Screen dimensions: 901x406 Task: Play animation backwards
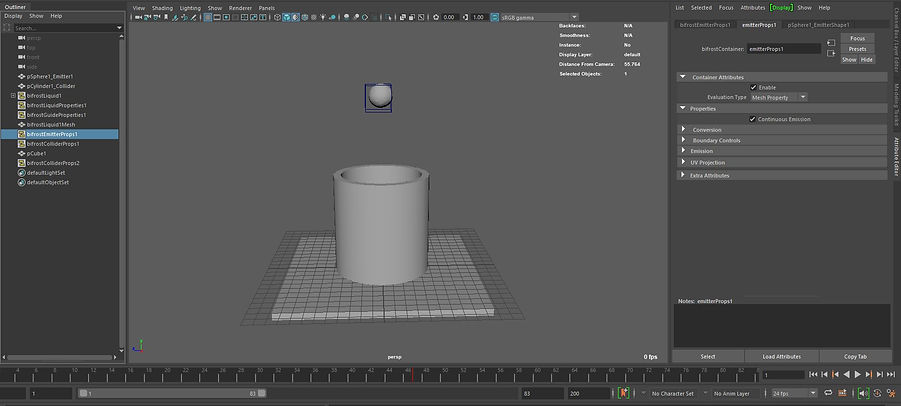(846, 374)
